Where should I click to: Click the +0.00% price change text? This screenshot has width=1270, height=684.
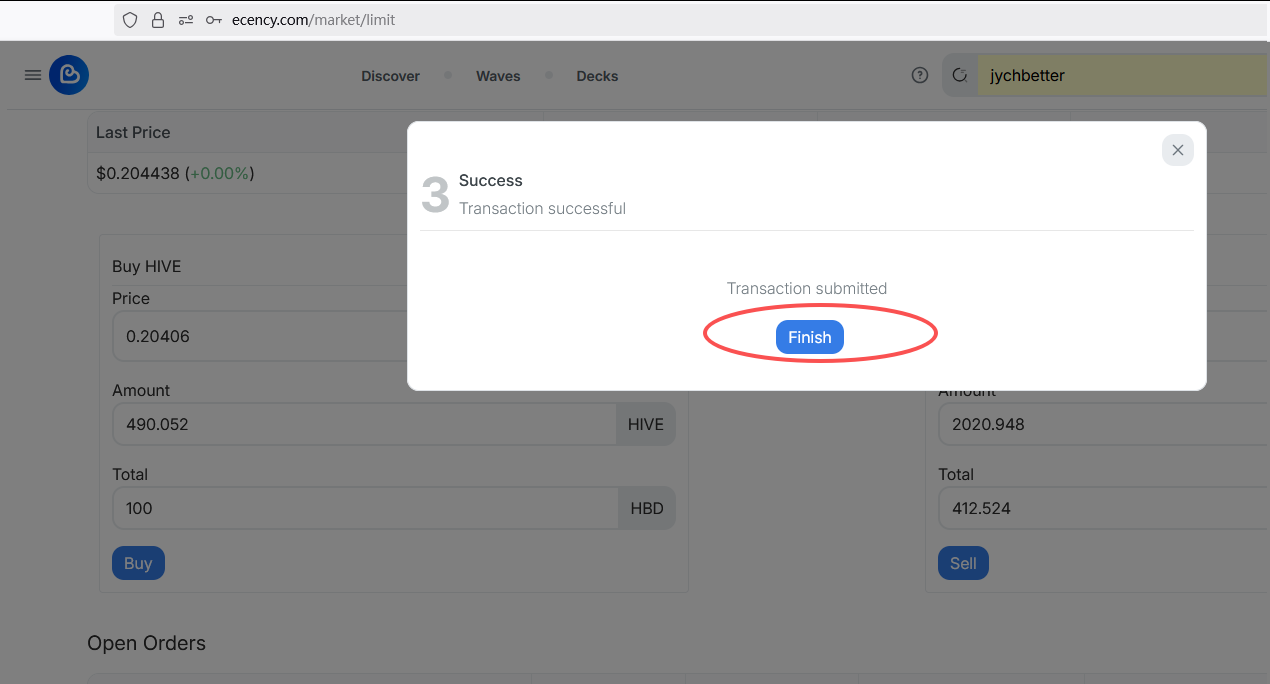pyautogui.click(x=219, y=173)
